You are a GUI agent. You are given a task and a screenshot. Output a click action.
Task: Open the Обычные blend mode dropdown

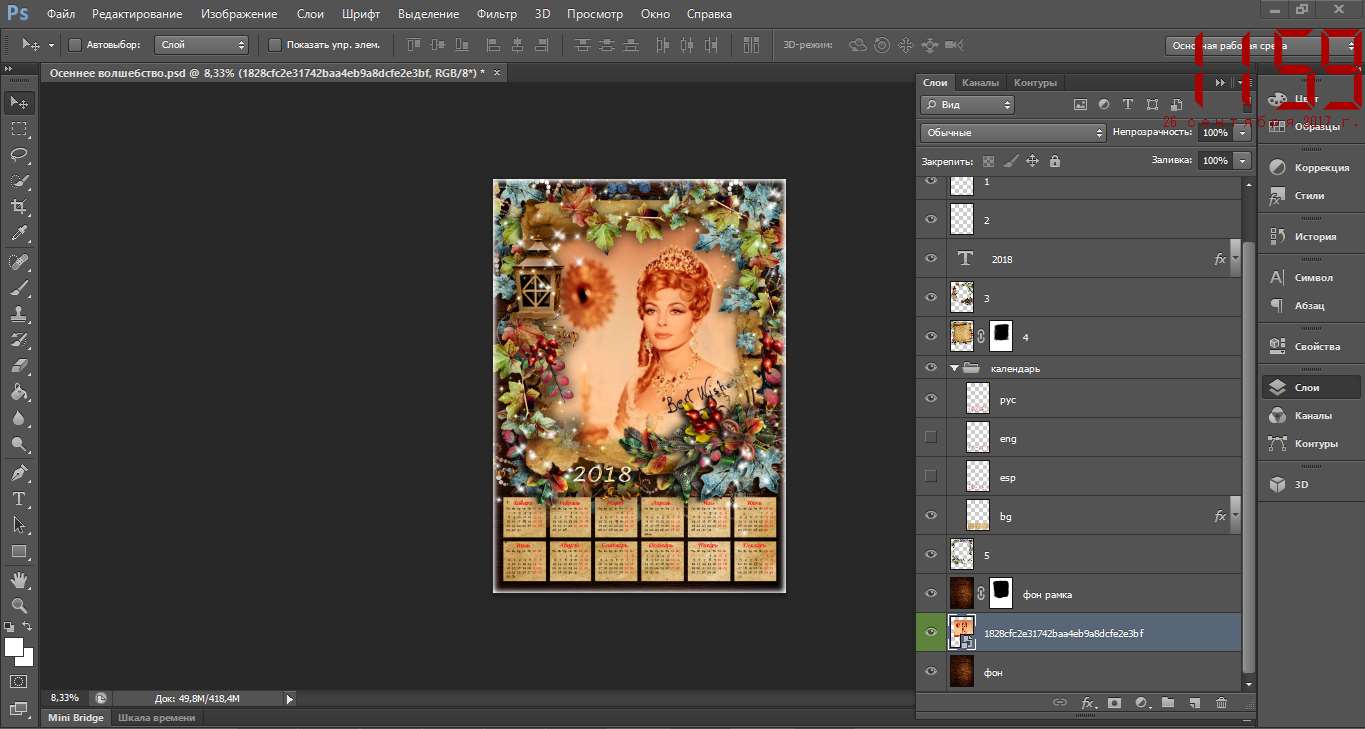pos(1012,132)
